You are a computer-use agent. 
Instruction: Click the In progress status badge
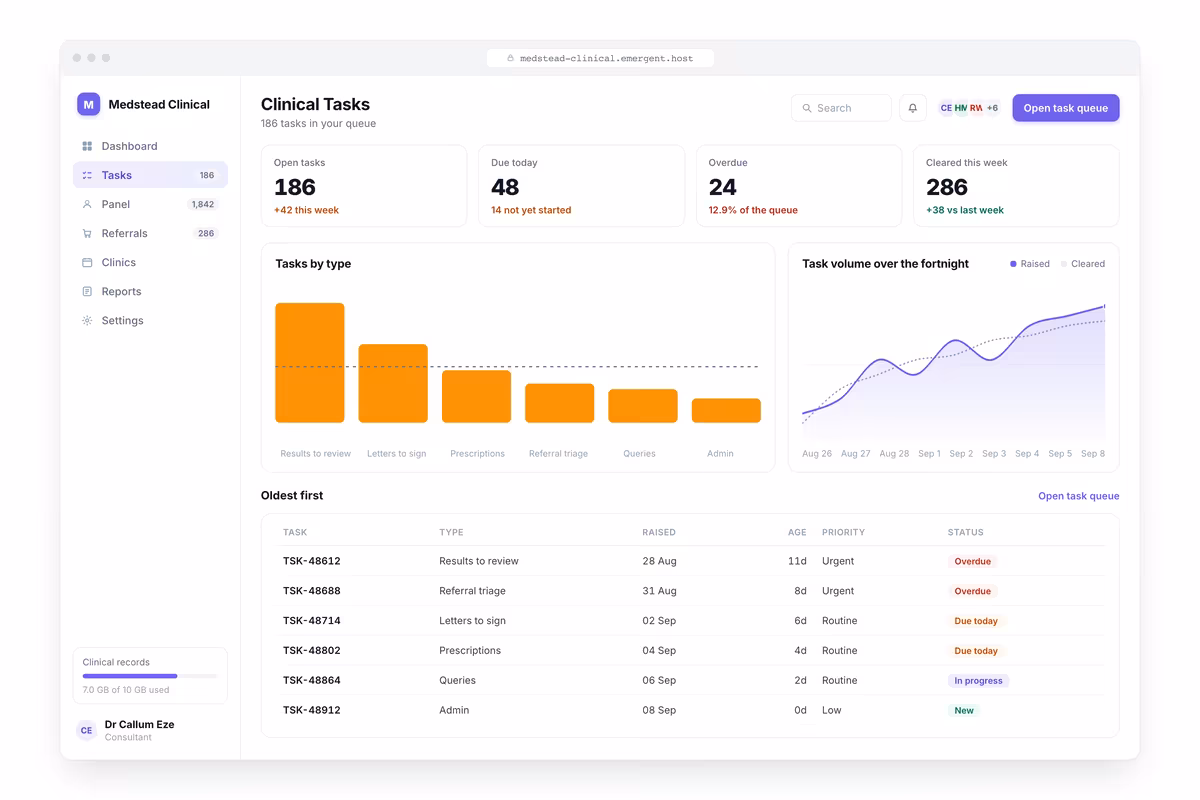pos(978,681)
